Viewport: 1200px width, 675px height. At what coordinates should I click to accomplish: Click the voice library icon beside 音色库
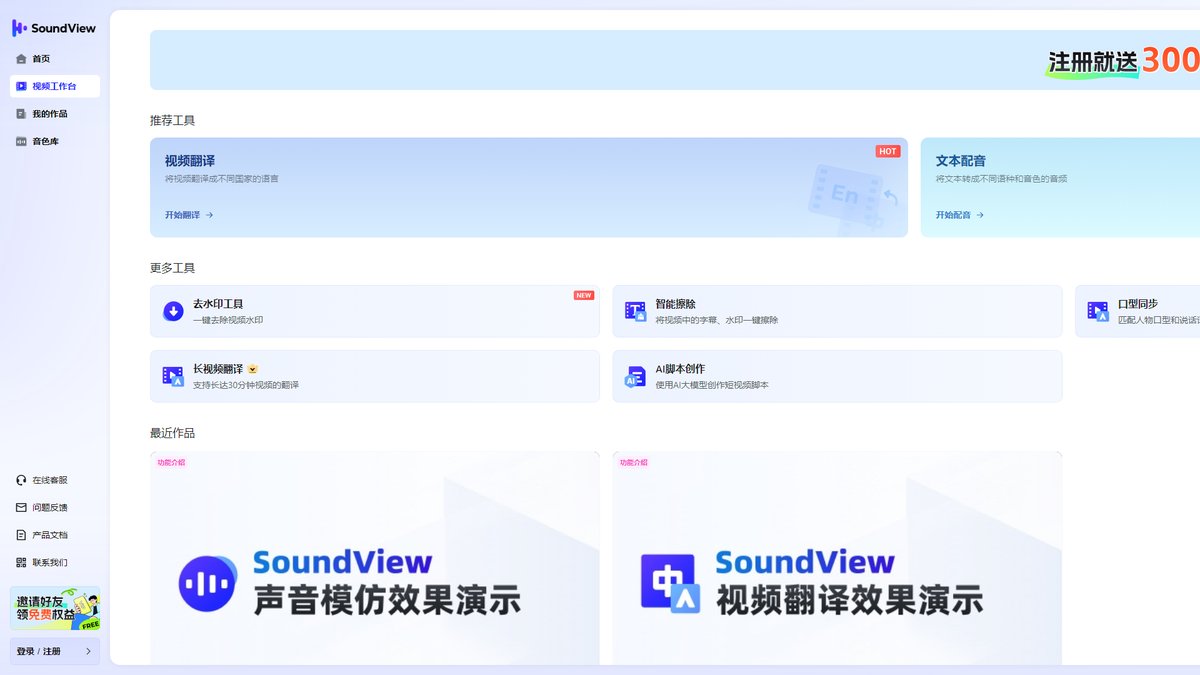[x=22, y=142]
